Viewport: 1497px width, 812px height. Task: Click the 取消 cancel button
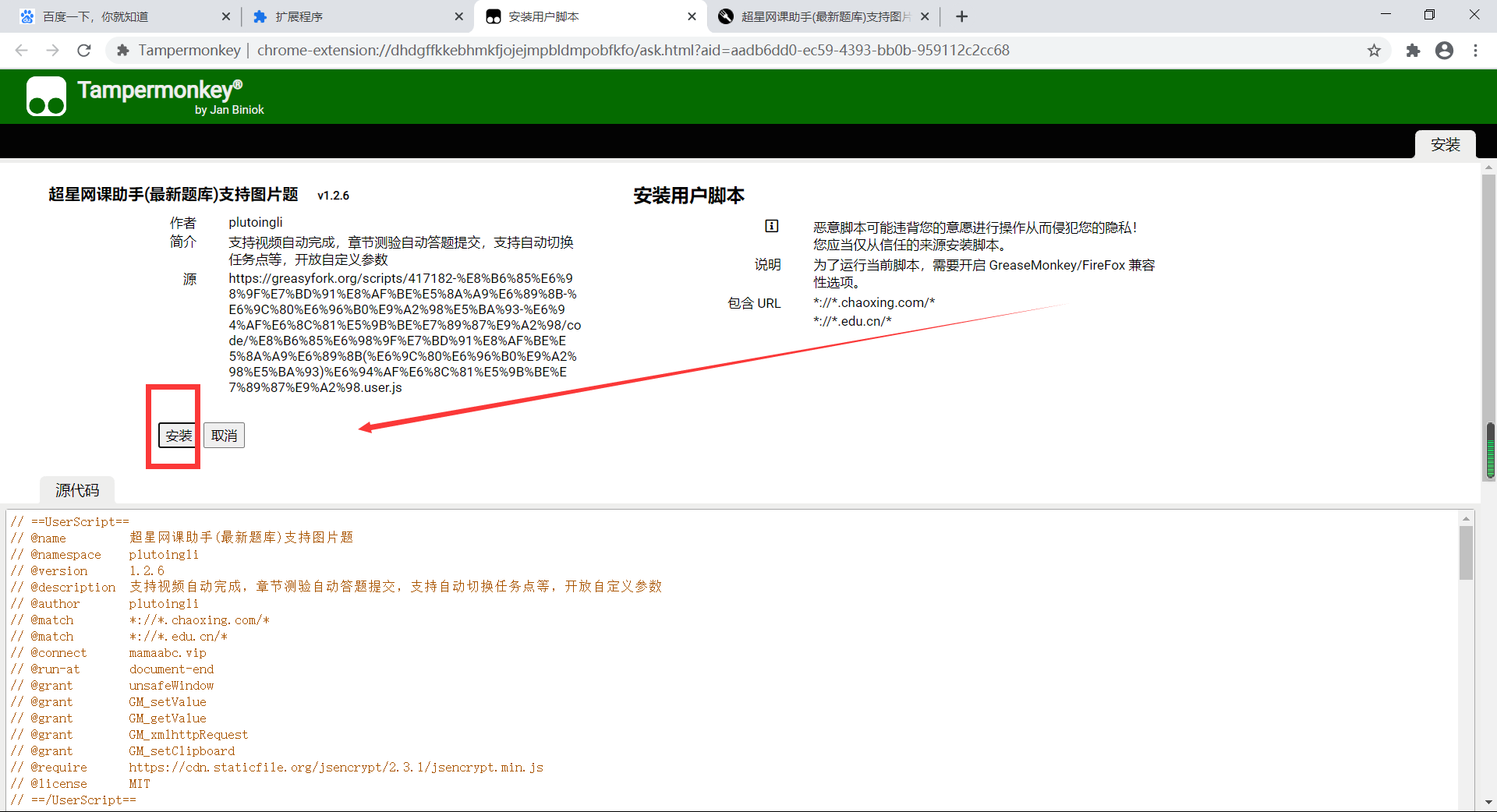pos(224,436)
